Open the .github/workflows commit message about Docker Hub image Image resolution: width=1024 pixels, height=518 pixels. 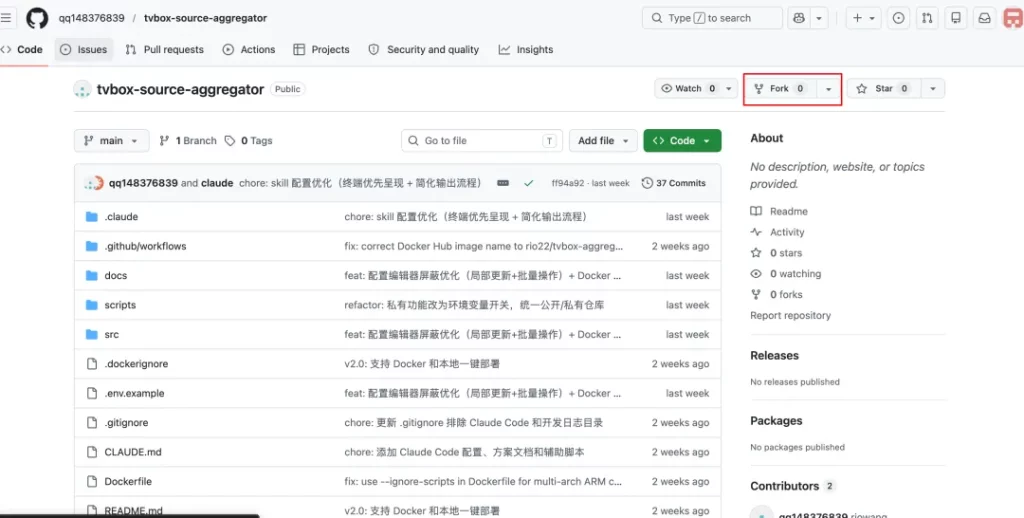pos(484,246)
